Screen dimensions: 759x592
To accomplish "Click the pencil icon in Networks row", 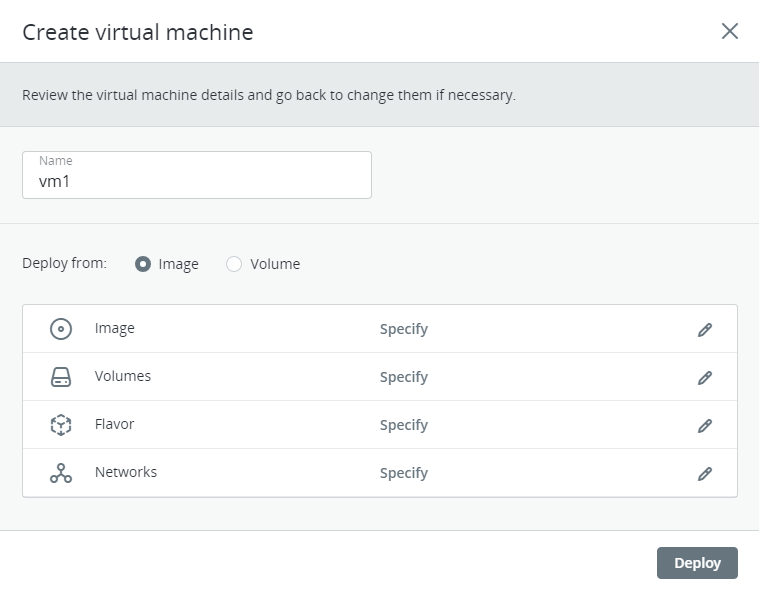I will [704, 473].
